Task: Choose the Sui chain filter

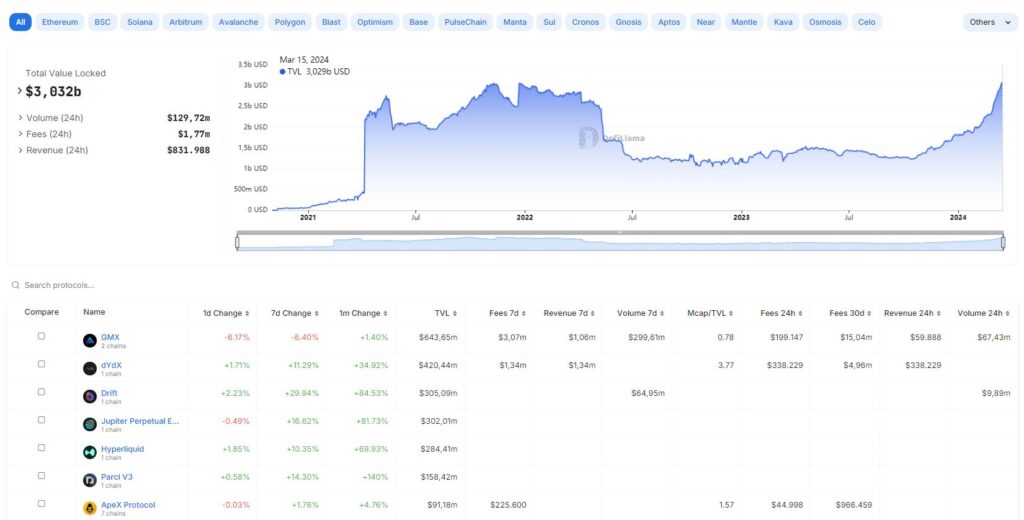Action: (549, 22)
